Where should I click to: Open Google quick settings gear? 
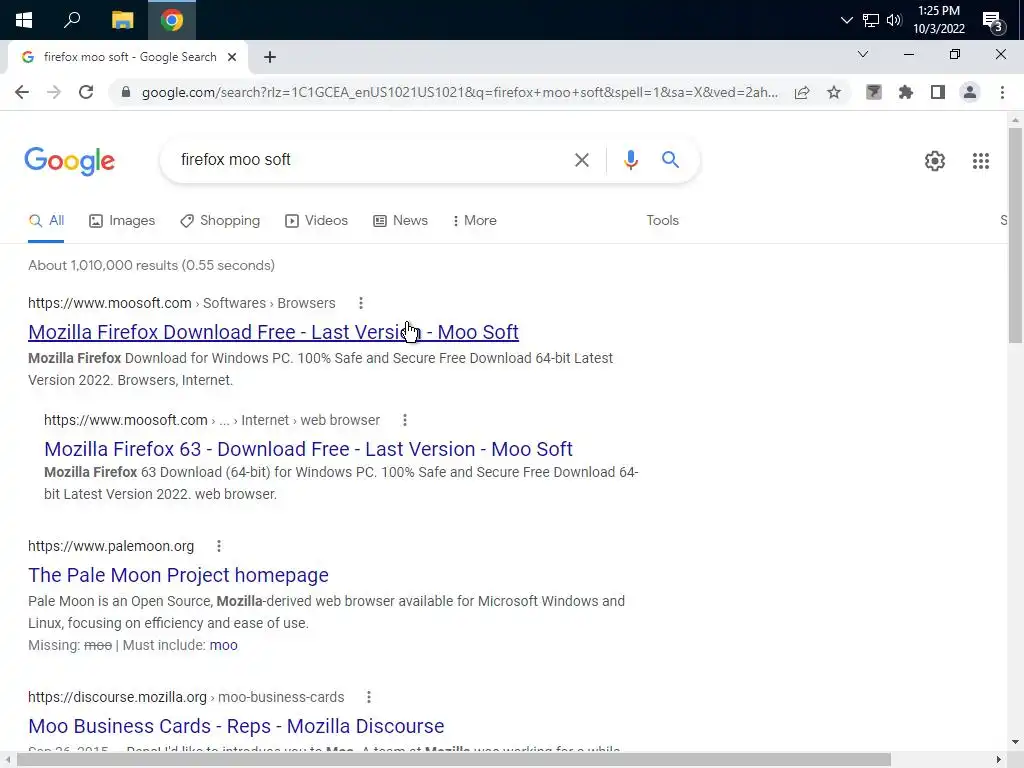(935, 161)
